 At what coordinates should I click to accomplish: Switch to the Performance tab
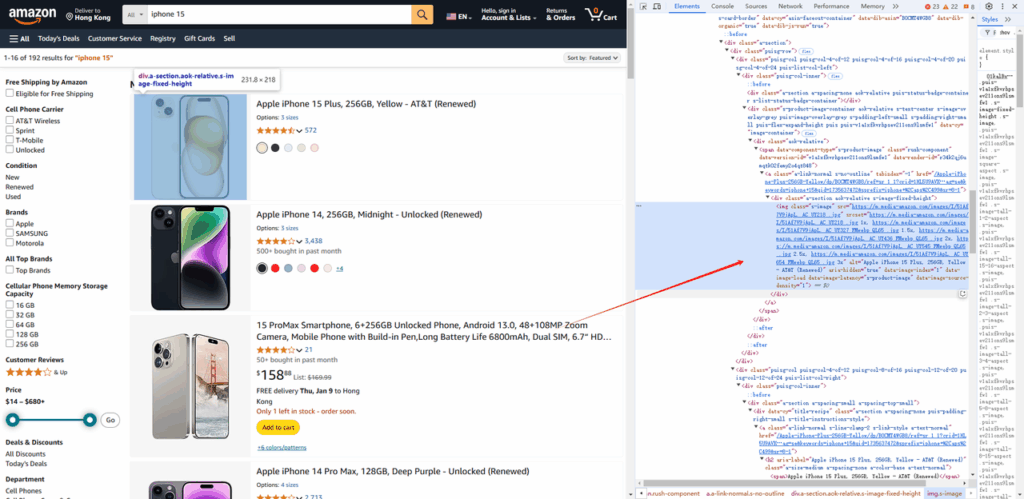pos(831,6)
